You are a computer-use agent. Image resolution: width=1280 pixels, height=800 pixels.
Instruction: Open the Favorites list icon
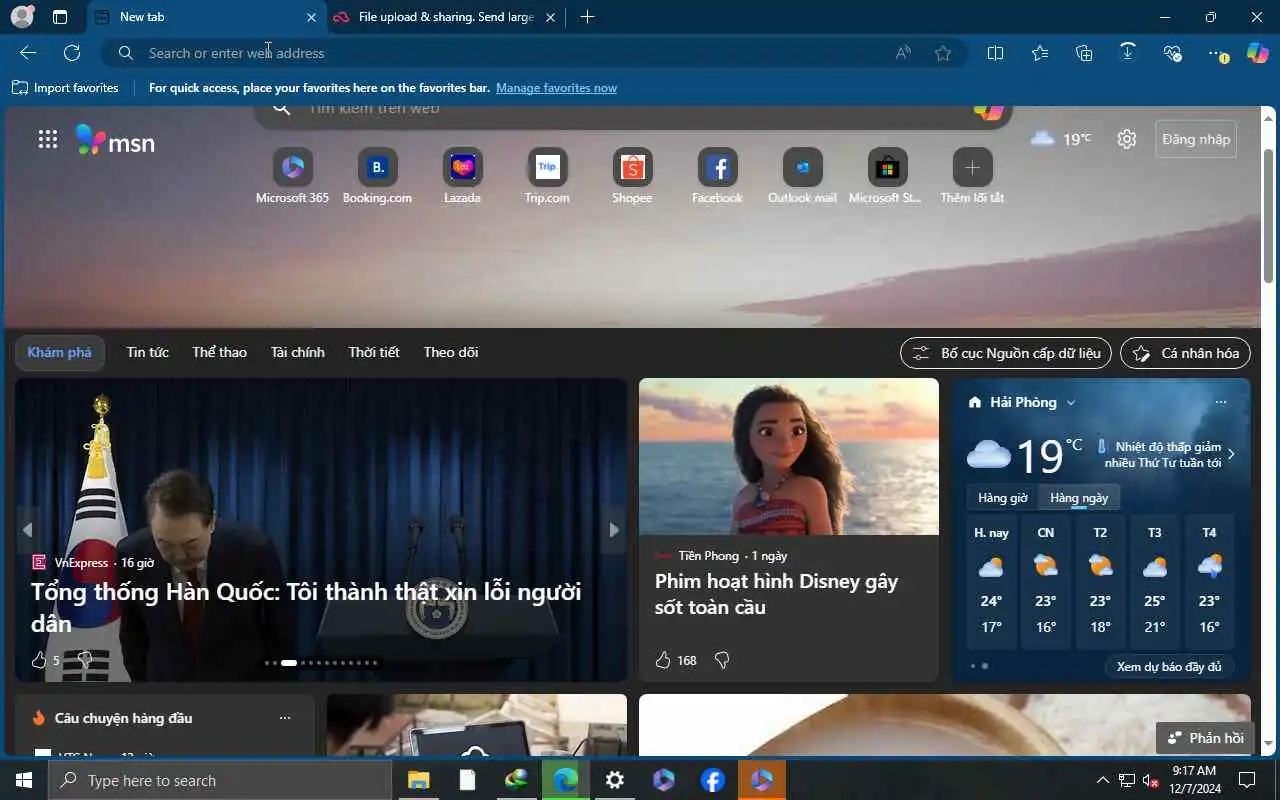pos(1040,53)
